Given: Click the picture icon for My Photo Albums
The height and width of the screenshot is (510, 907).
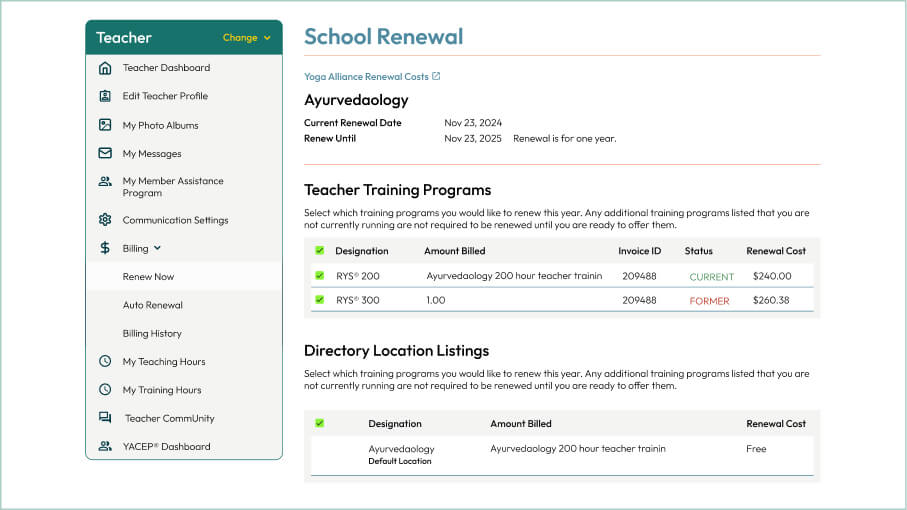Looking at the screenshot, I should (x=105, y=125).
